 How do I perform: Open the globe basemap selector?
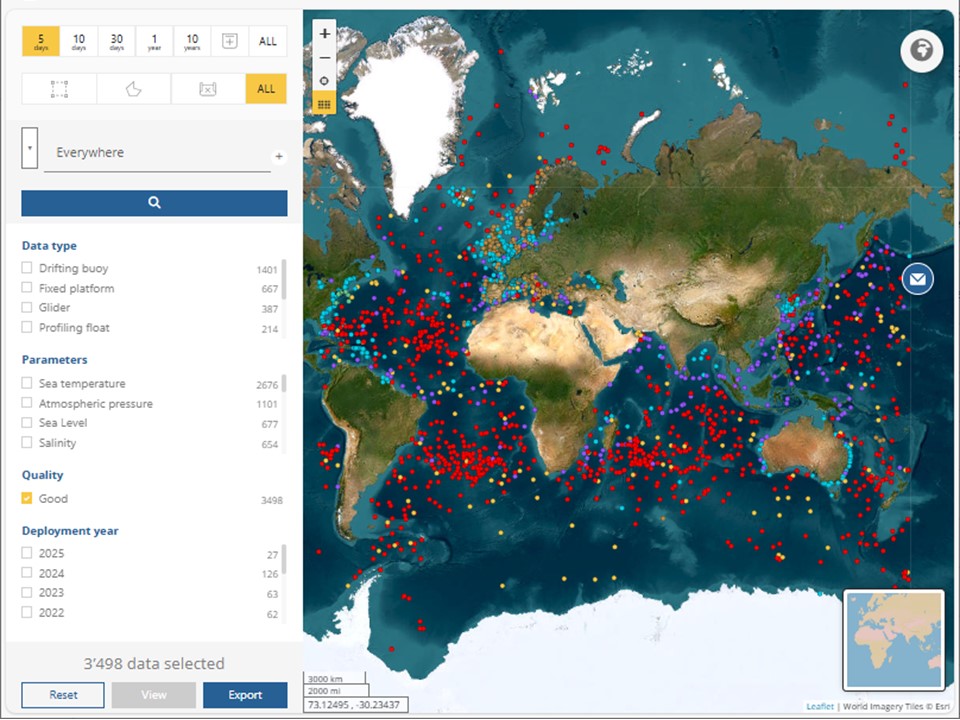(x=921, y=50)
